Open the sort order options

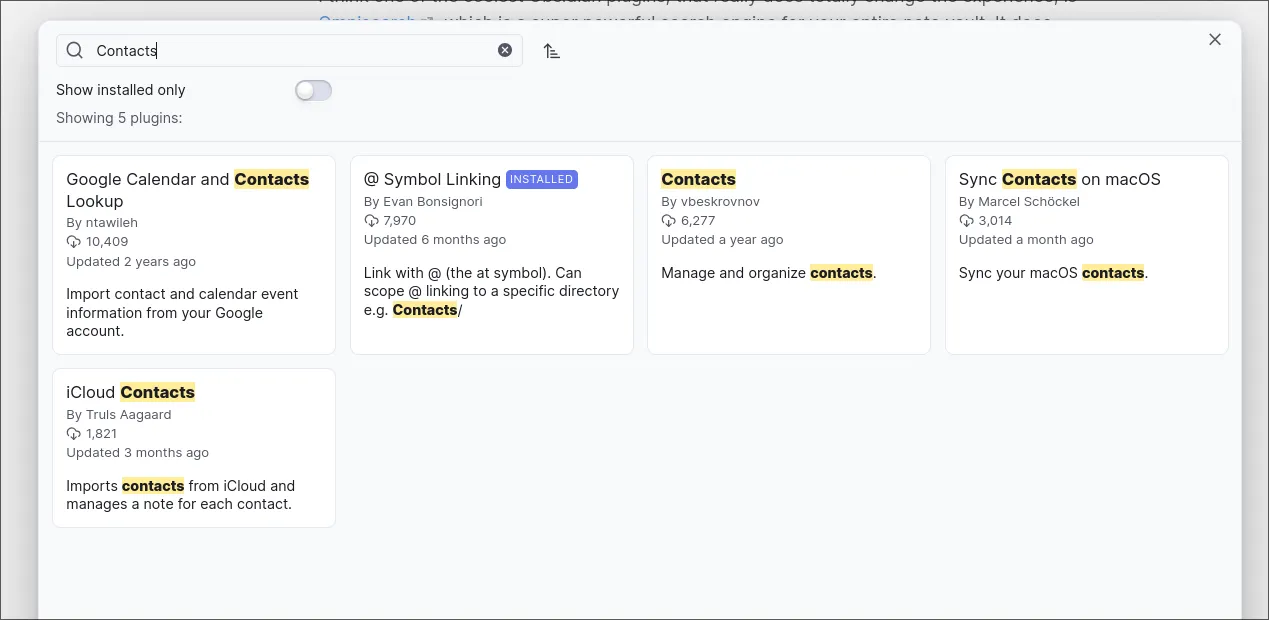[x=551, y=51]
